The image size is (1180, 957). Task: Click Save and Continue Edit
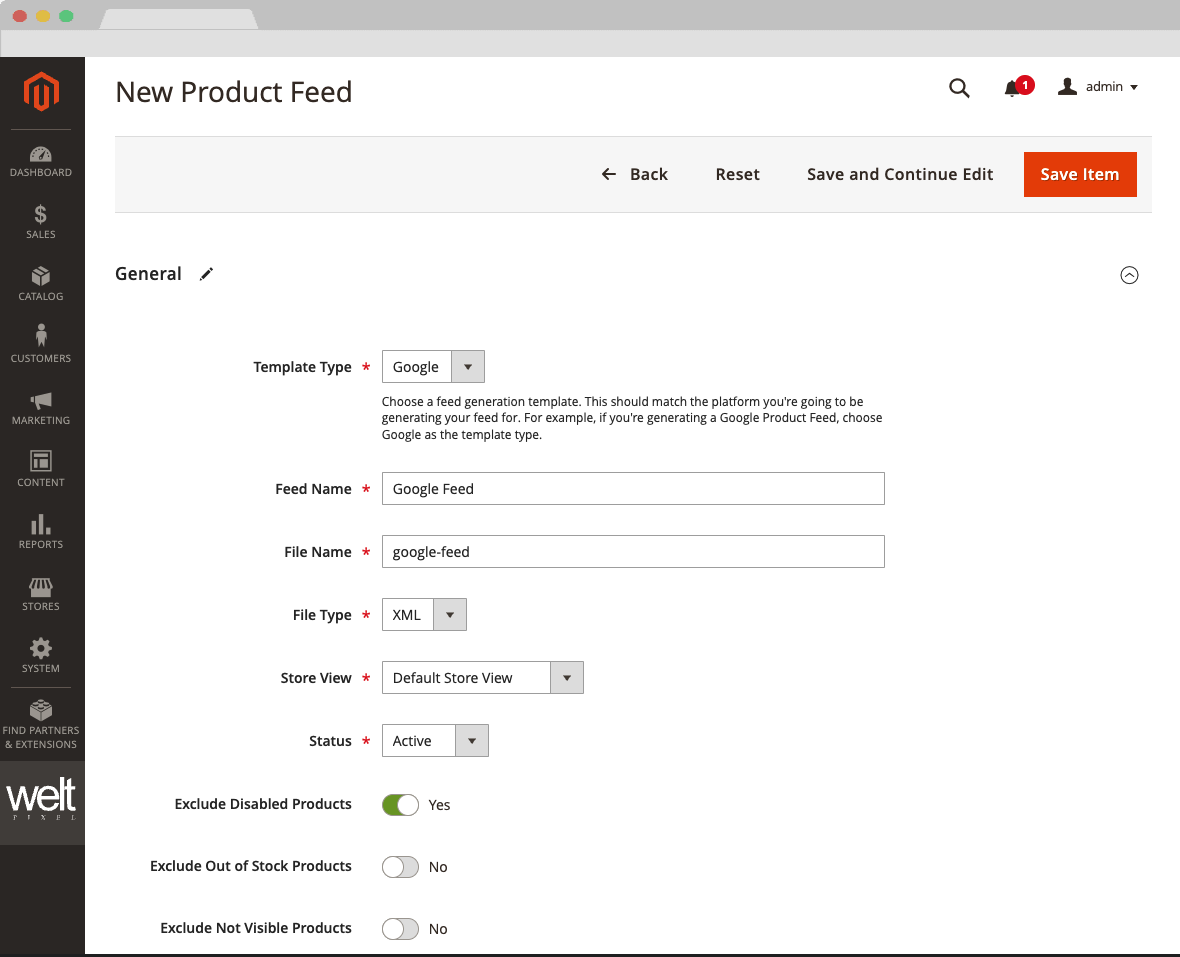click(x=899, y=174)
